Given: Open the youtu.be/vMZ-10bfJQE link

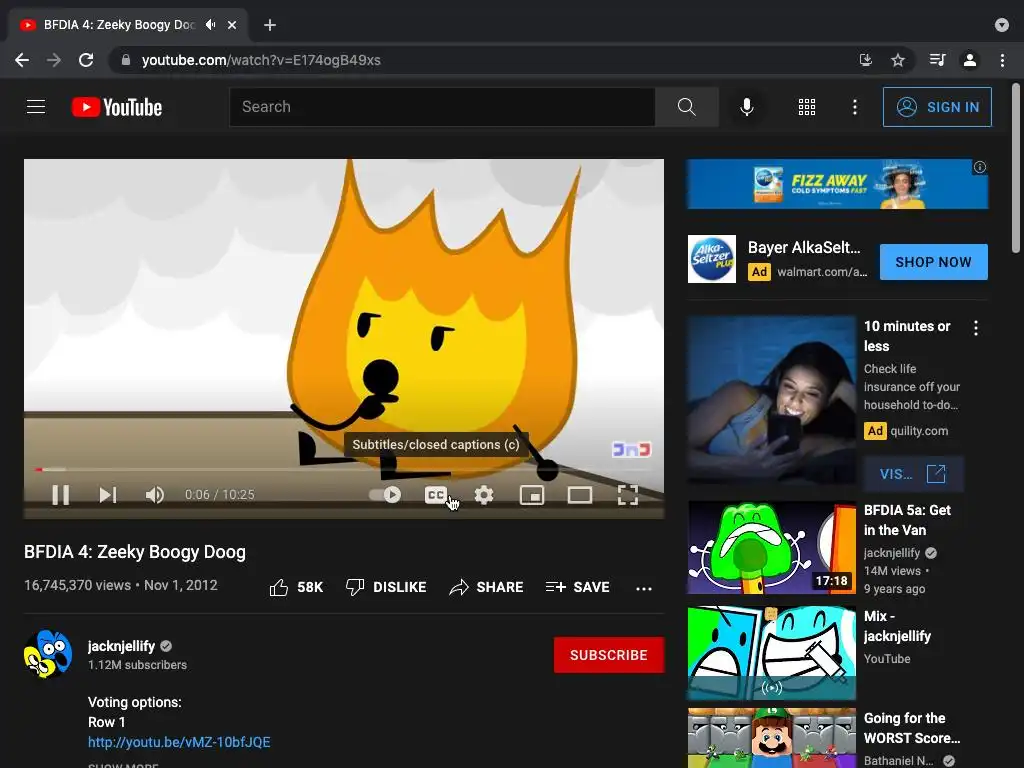Looking at the screenshot, I should click(179, 742).
